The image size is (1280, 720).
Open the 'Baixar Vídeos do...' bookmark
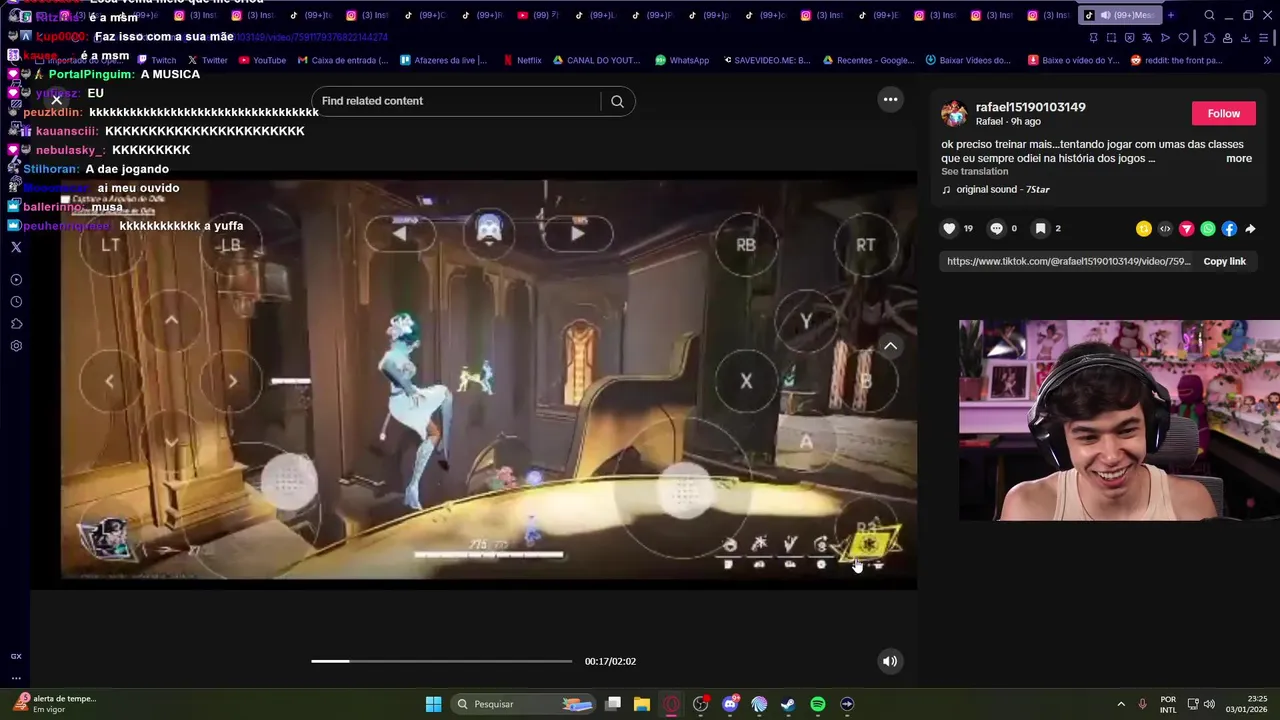pos(969,60)
